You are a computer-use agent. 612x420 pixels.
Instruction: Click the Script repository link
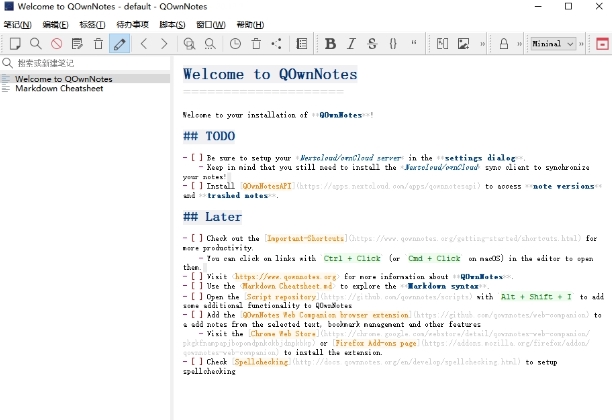281,297
